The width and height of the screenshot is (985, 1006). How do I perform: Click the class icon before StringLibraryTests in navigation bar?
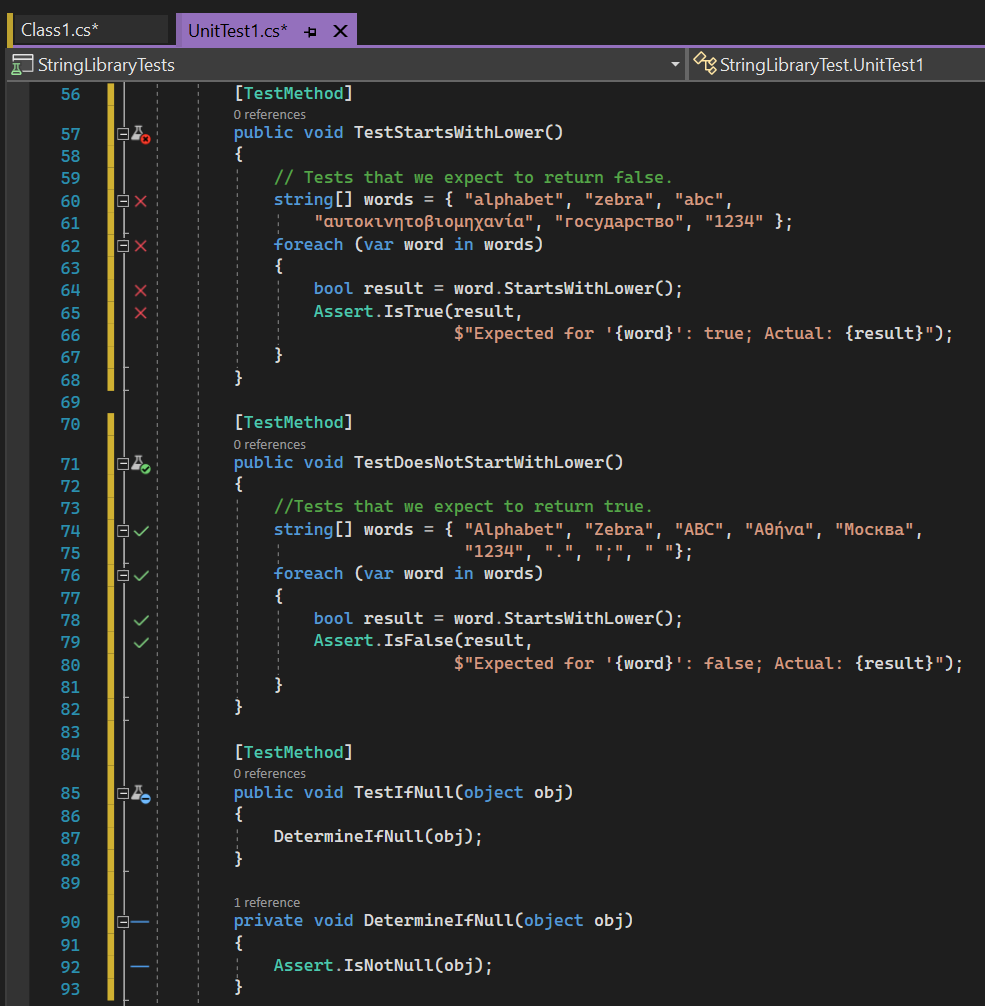pyautogui.click(x=19, y=64)
